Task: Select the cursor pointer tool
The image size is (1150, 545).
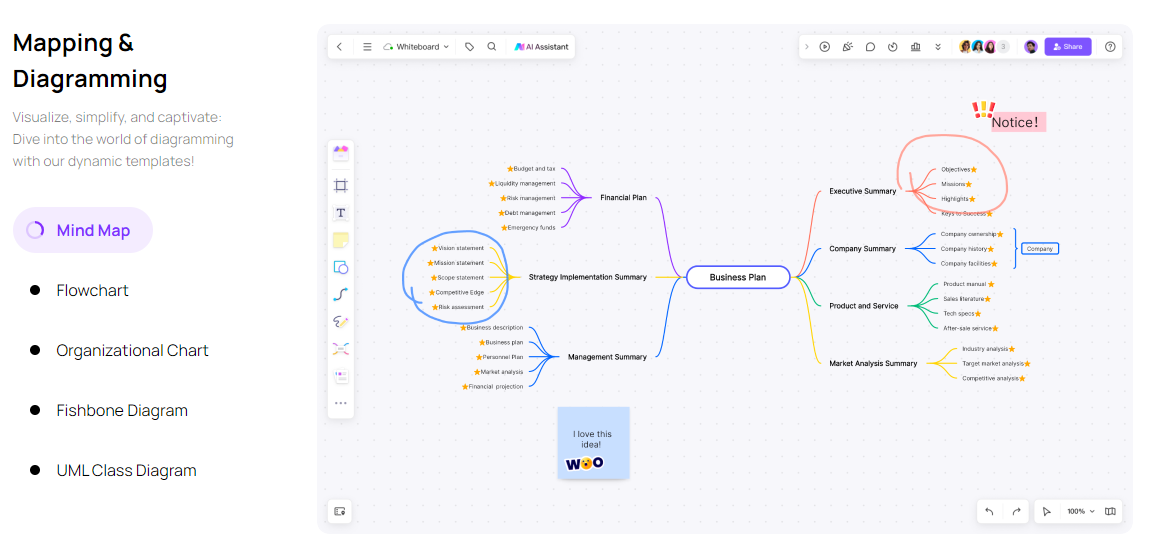Action: 1047,511
